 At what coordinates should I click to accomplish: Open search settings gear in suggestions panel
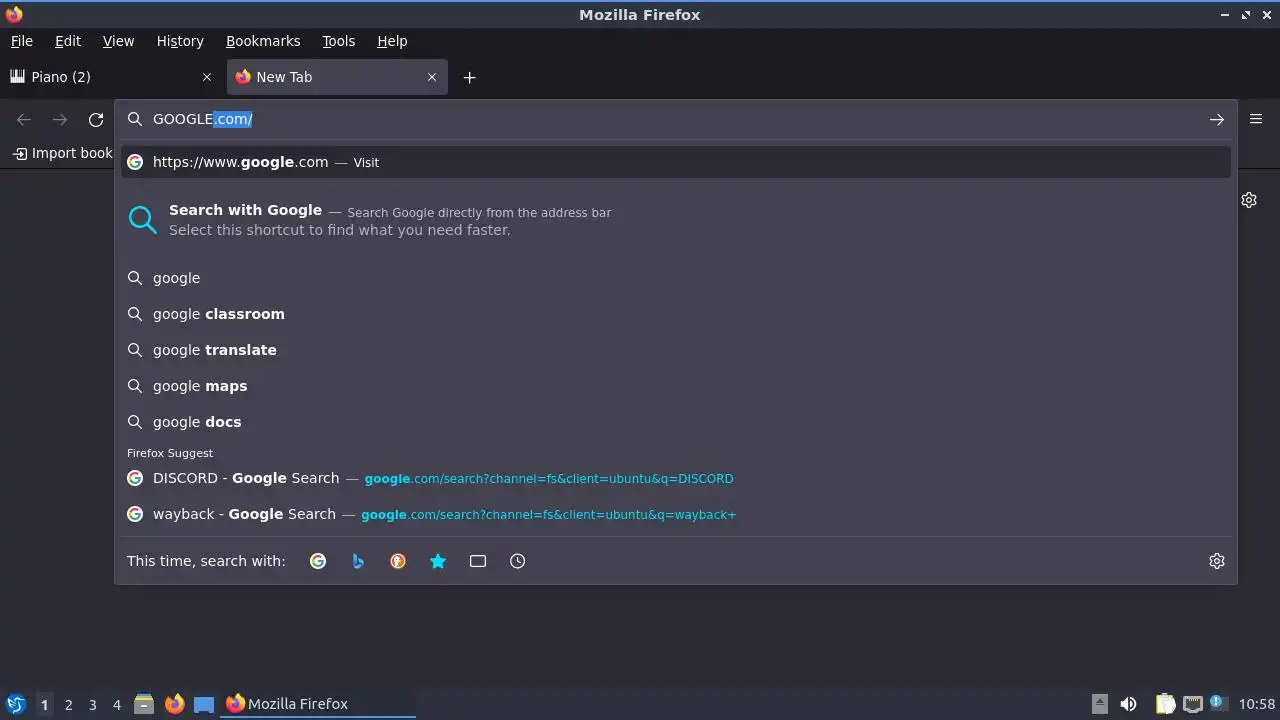pos(1217,561)
